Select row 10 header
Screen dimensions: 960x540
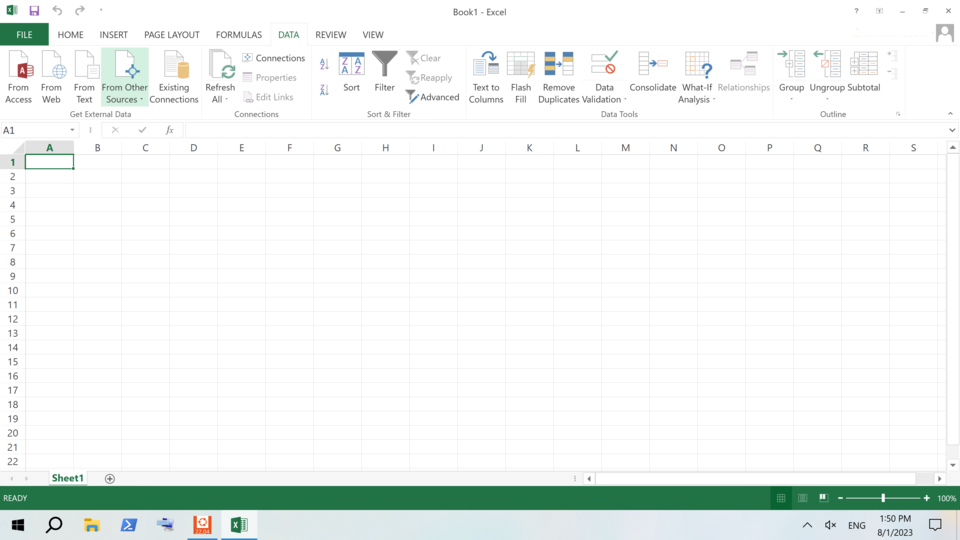coord(12,290)
